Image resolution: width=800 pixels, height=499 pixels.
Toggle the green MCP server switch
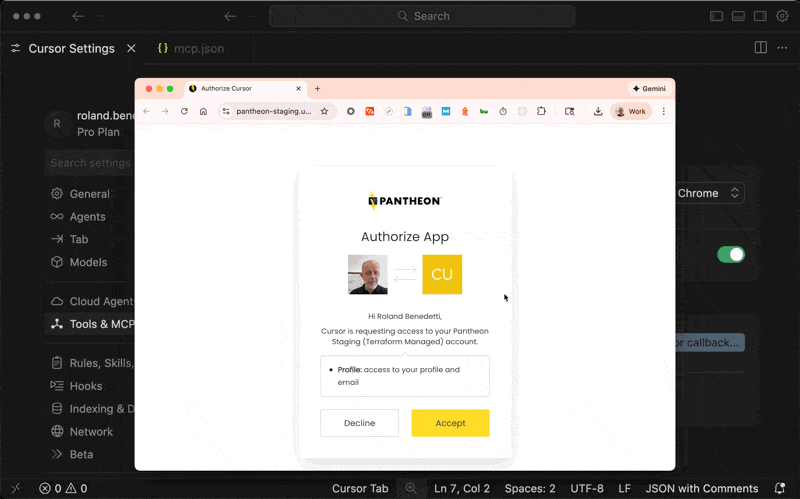point(731,255)
